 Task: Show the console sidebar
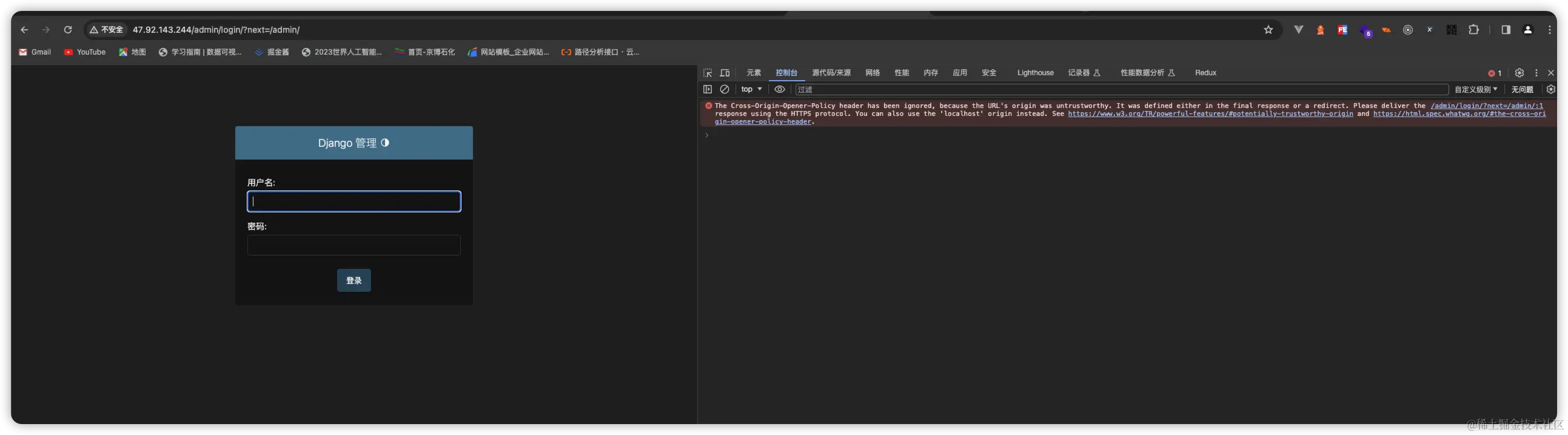point(708,90)
